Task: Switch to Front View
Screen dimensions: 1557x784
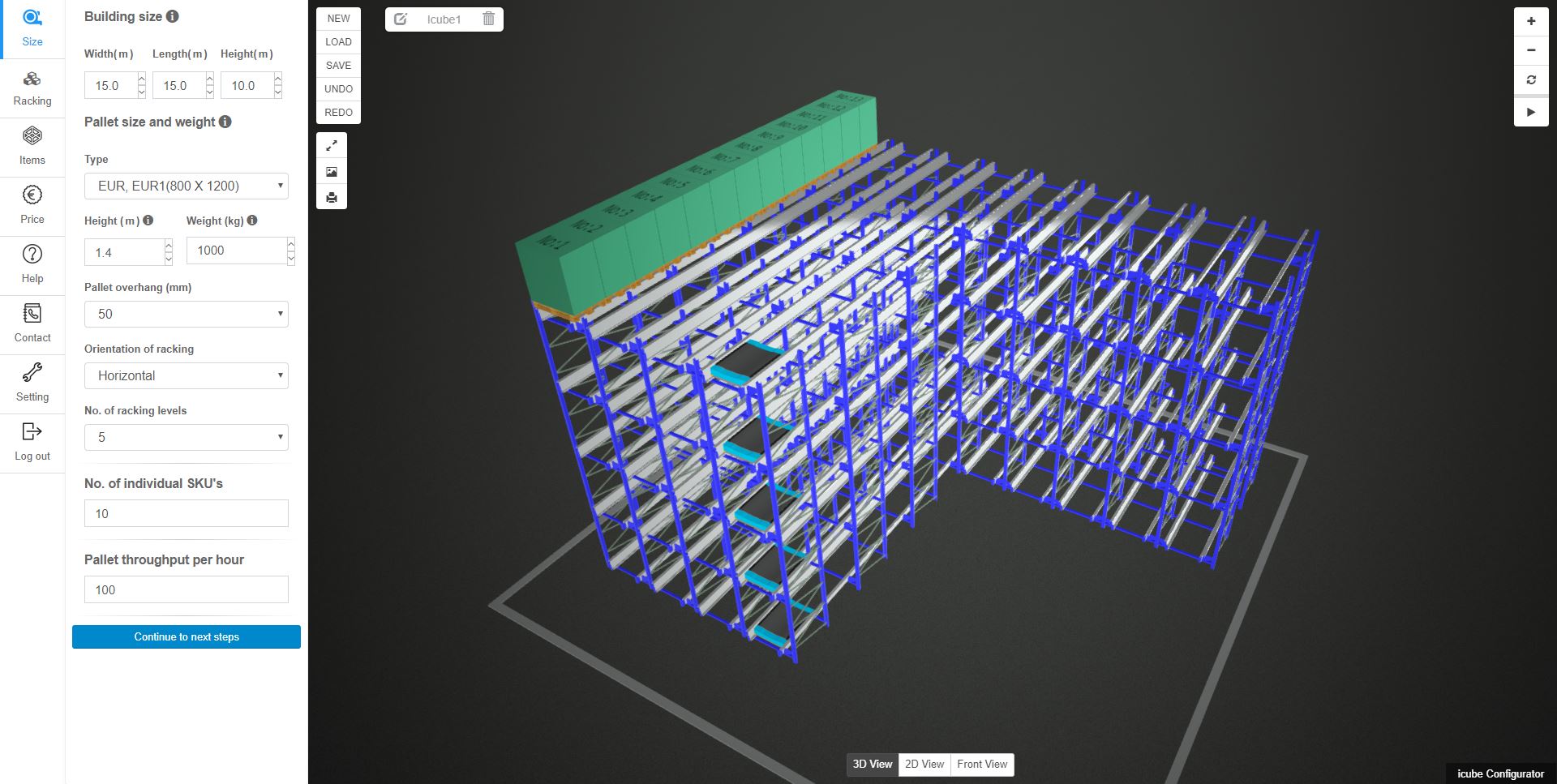Action: pyautogui.click(x=981, y=764)
